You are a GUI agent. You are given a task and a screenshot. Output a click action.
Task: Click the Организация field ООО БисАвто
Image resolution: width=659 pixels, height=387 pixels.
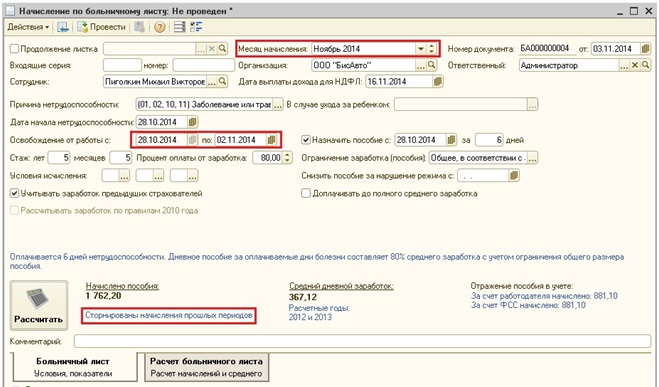pyautogui.click(x=363, y=65)
